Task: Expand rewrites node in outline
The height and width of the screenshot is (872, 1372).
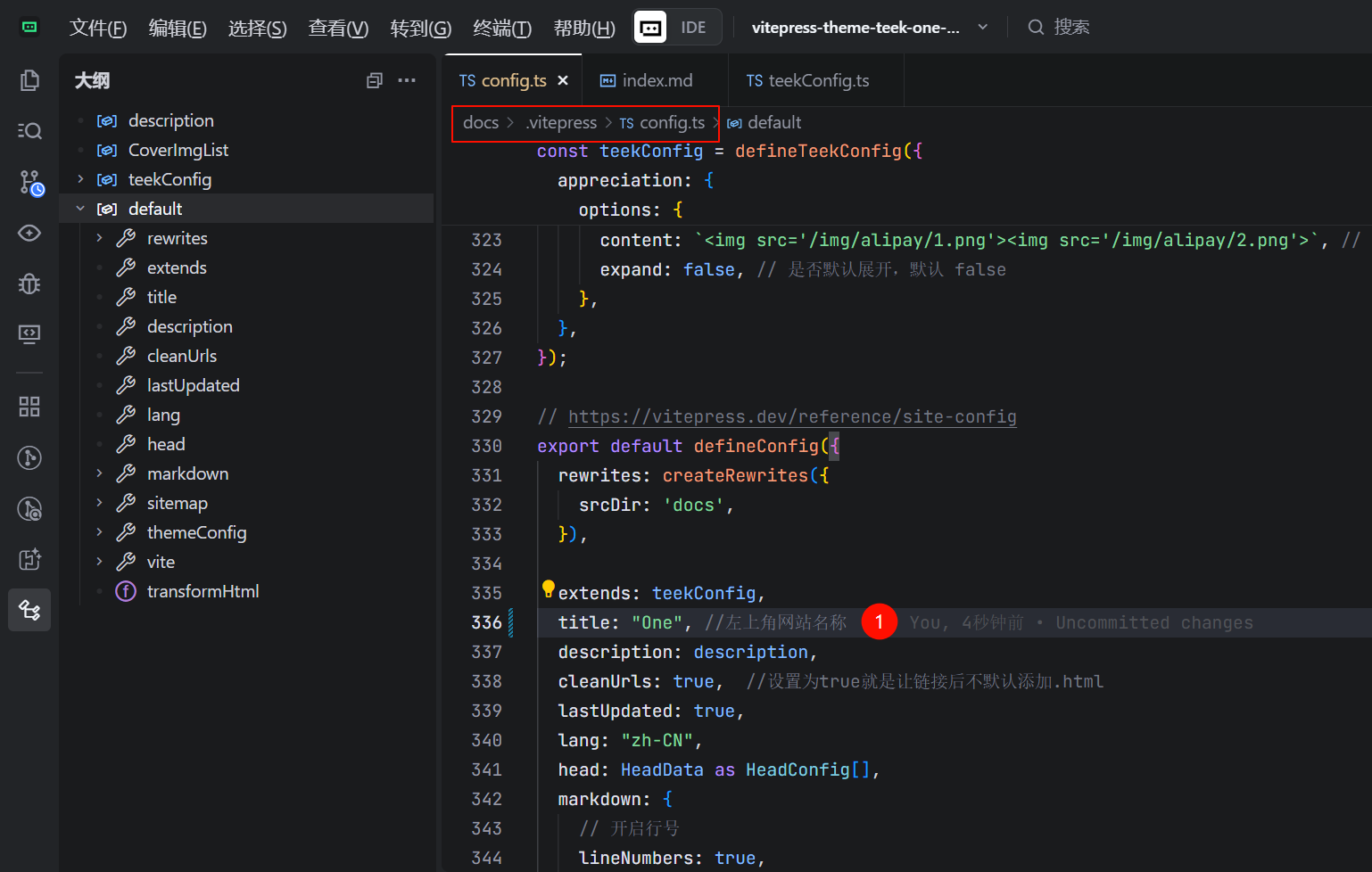Action: [x=99, y=238]
